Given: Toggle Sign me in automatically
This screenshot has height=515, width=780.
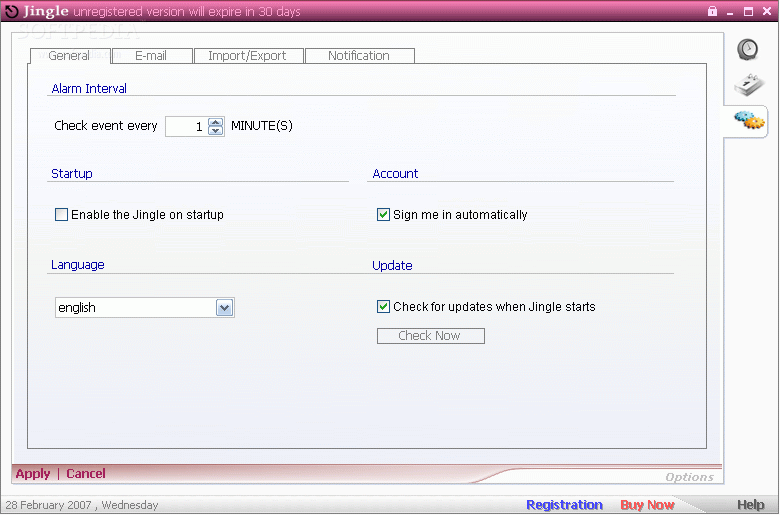Looking at the screenshot, I should coord(383,214).
